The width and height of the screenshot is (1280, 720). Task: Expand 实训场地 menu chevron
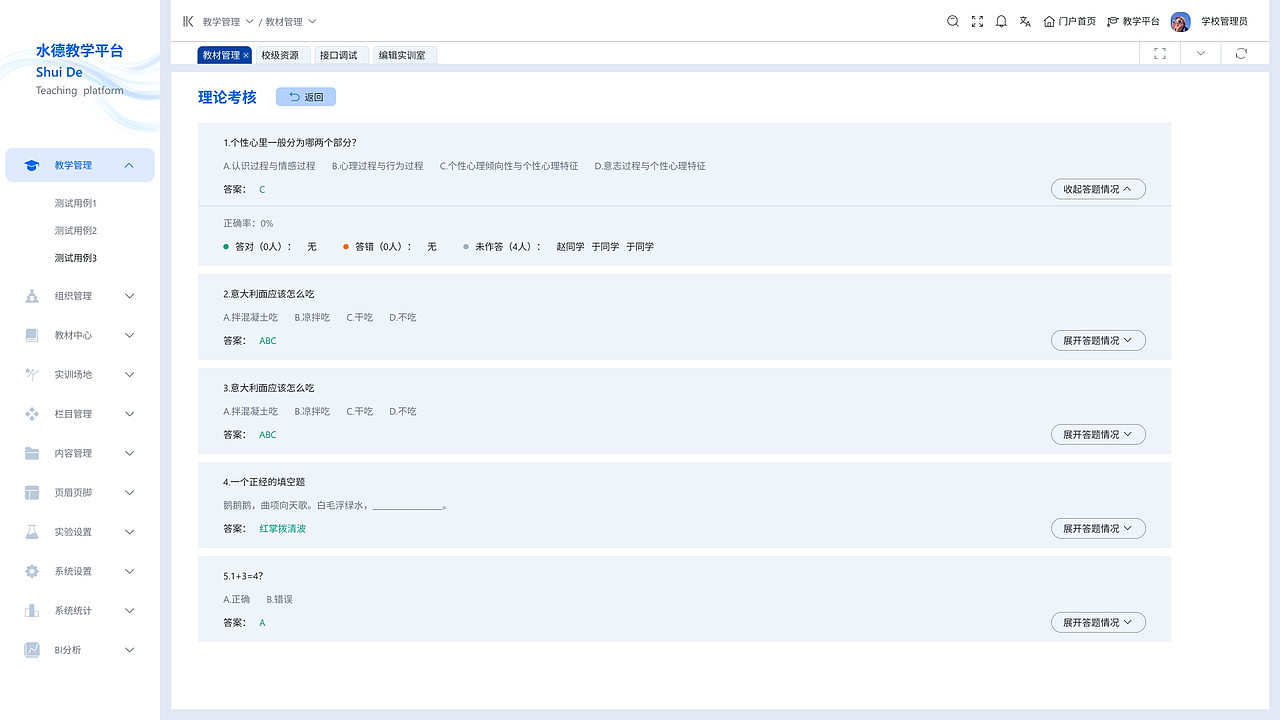[x=129, y=374]
